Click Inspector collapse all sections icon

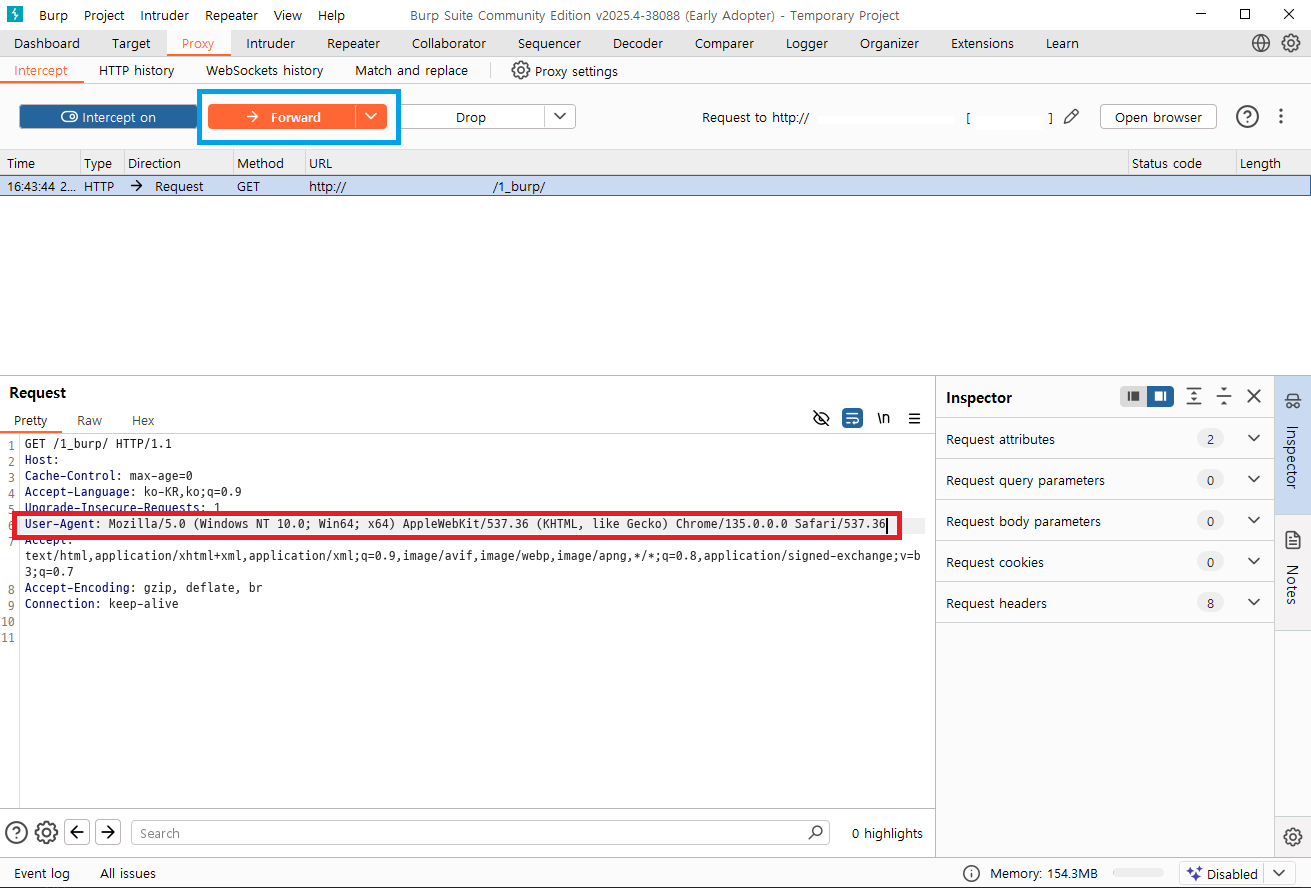1224,397
